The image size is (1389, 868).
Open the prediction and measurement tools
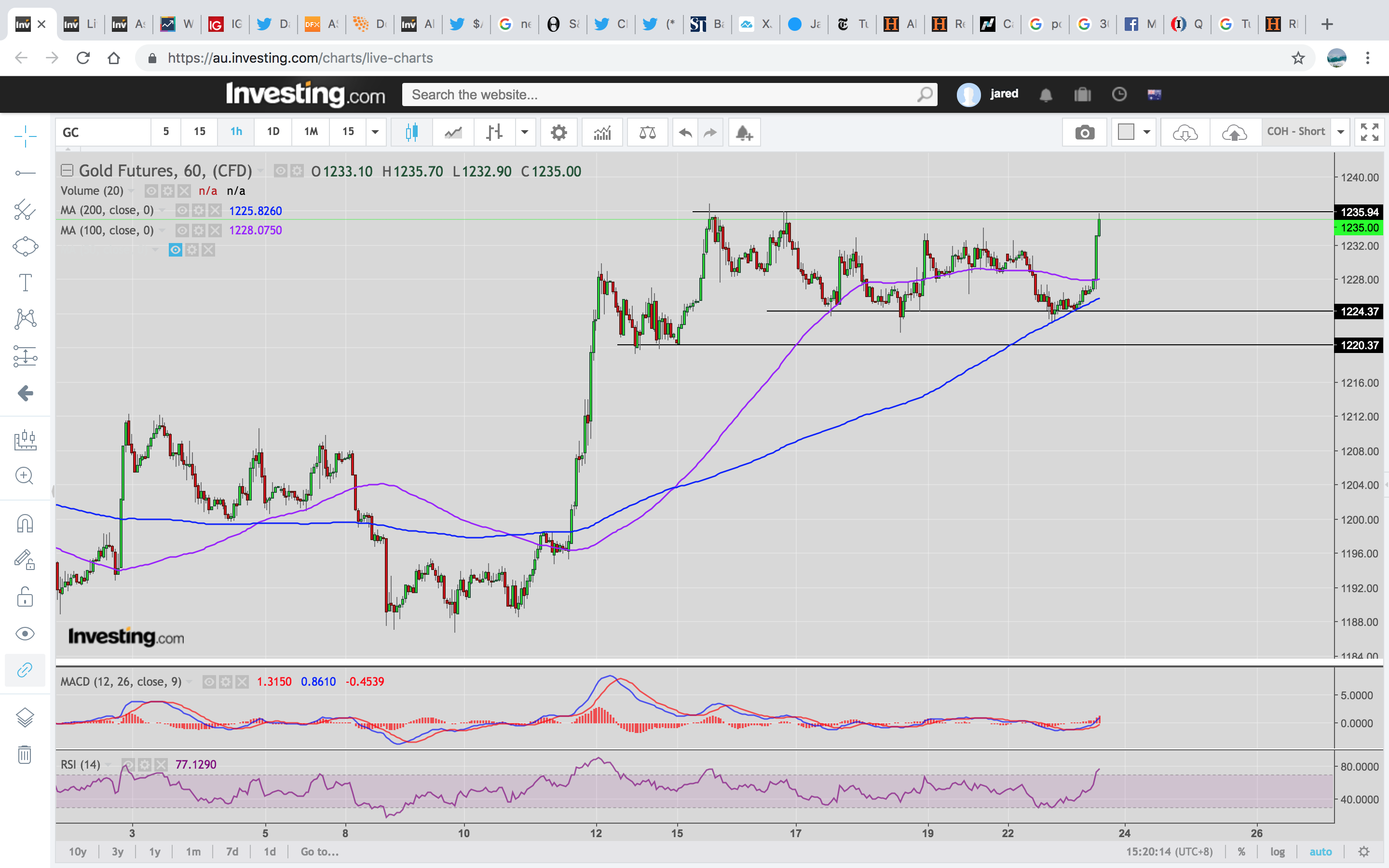pos(25,356)
